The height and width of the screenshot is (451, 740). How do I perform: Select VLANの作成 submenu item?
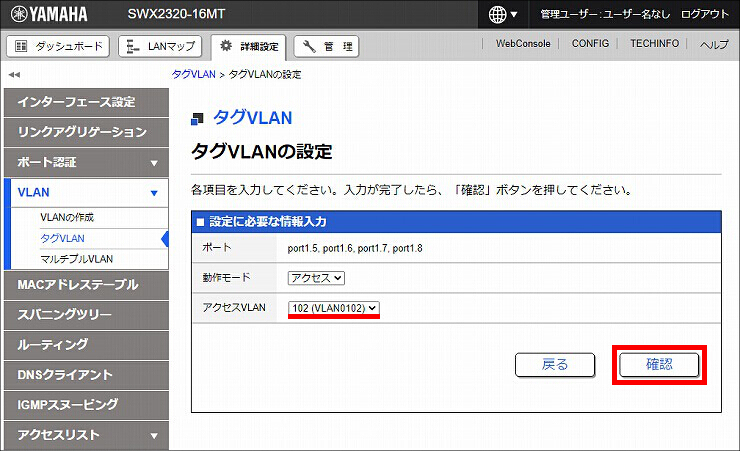point(67,217)
